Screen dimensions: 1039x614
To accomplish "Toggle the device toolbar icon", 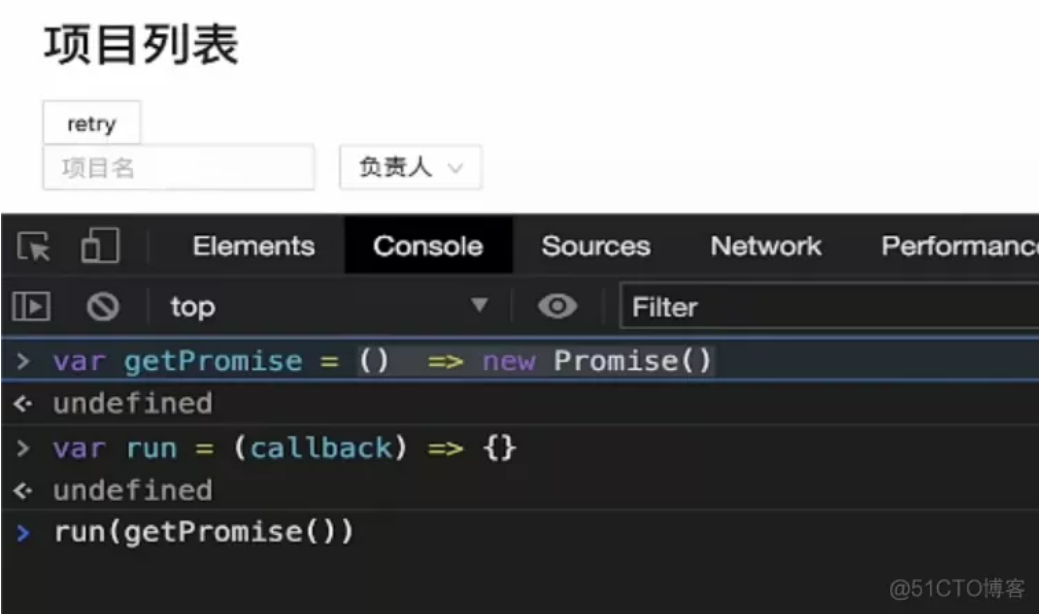I will [x=98, y=246].
